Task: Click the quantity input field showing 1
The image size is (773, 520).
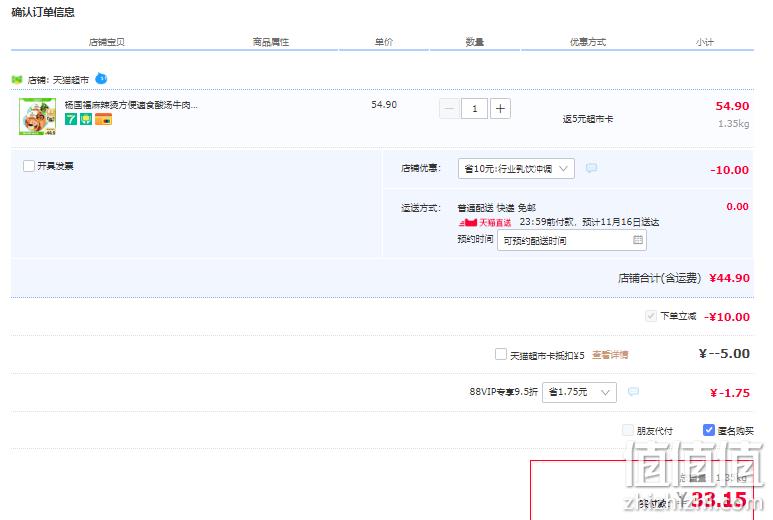Action: [x=474, y=108]
